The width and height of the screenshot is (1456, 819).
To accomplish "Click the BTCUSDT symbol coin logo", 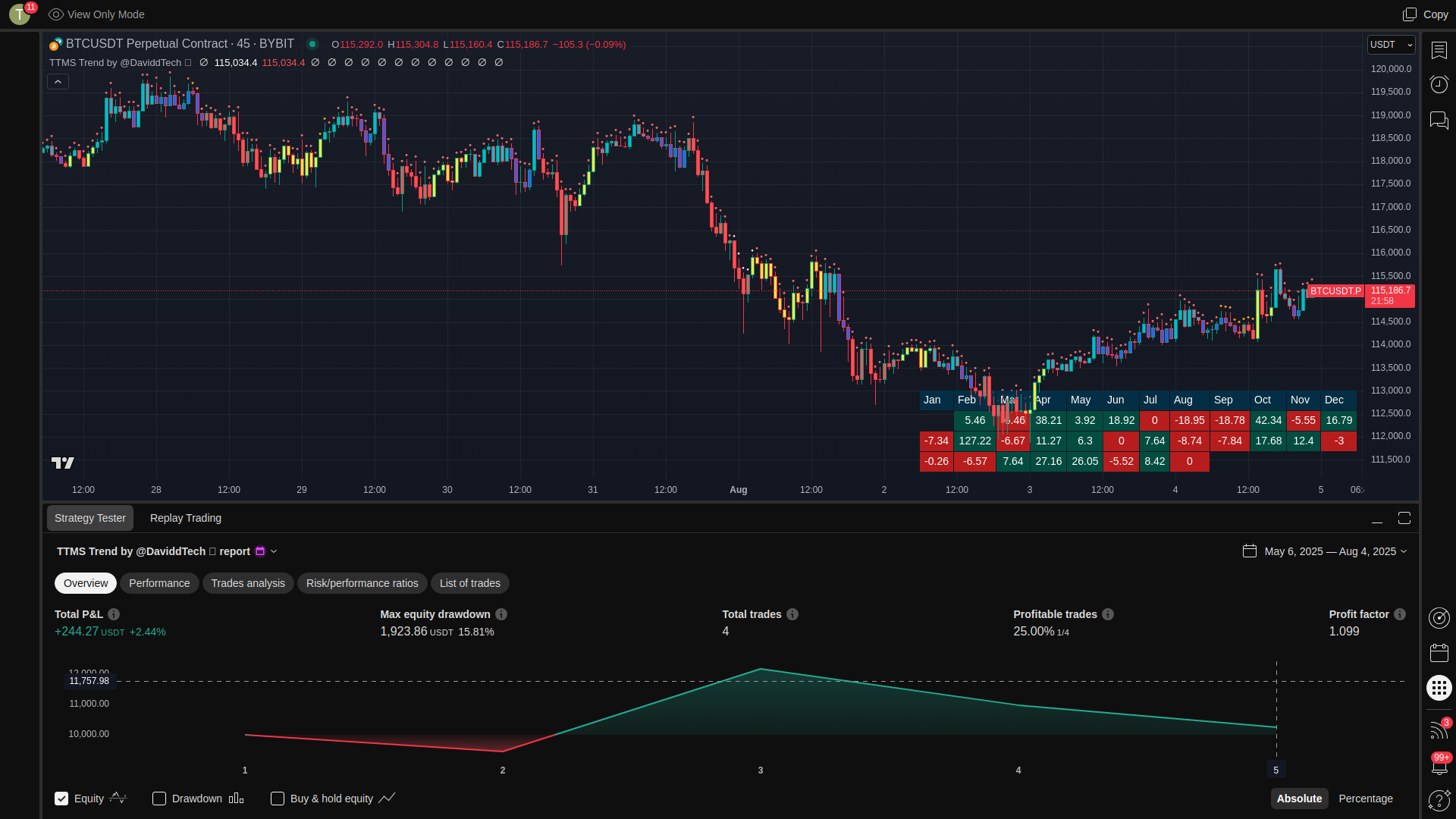I will click(55, 44).
